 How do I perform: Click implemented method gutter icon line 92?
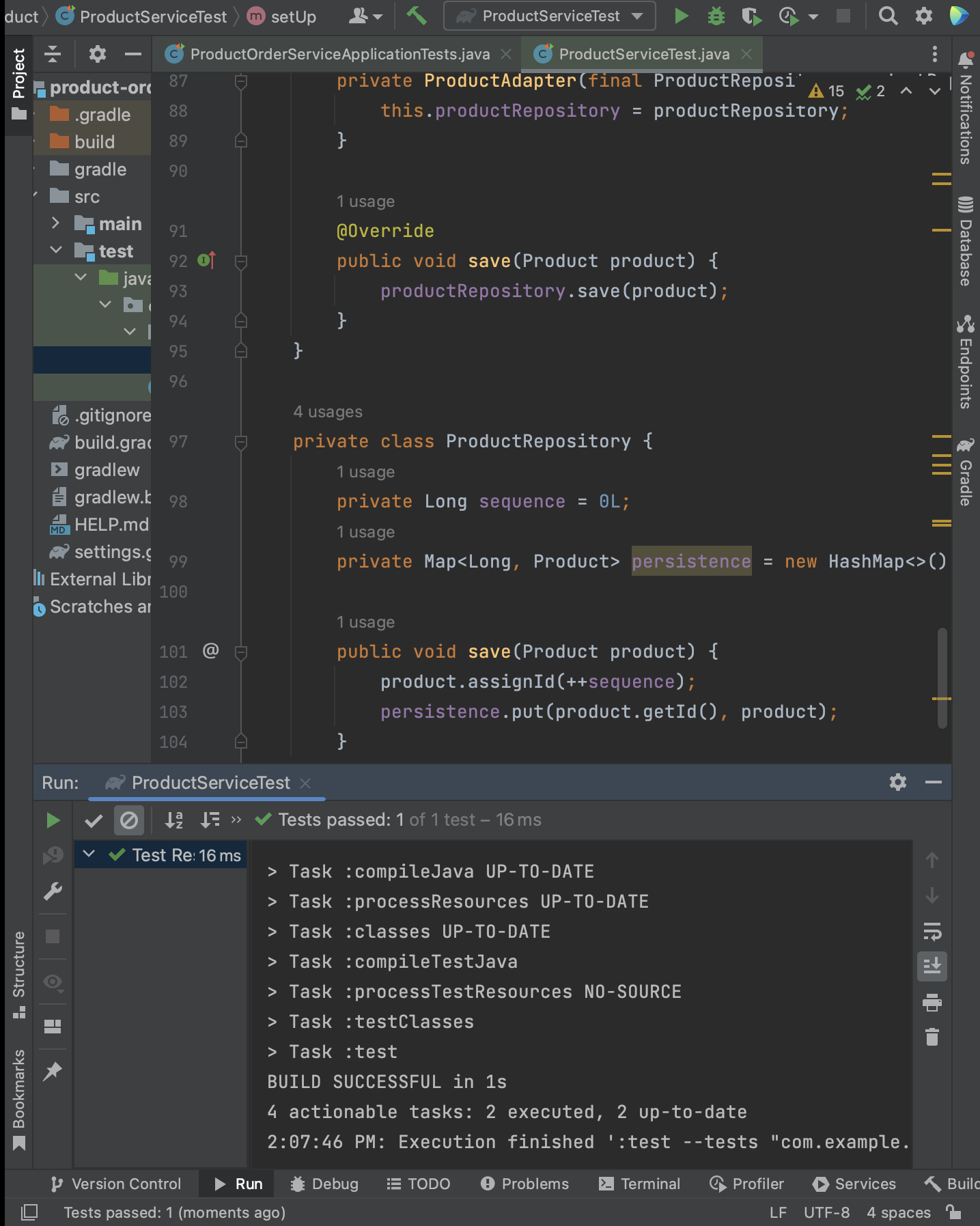(x=206, y=260)
